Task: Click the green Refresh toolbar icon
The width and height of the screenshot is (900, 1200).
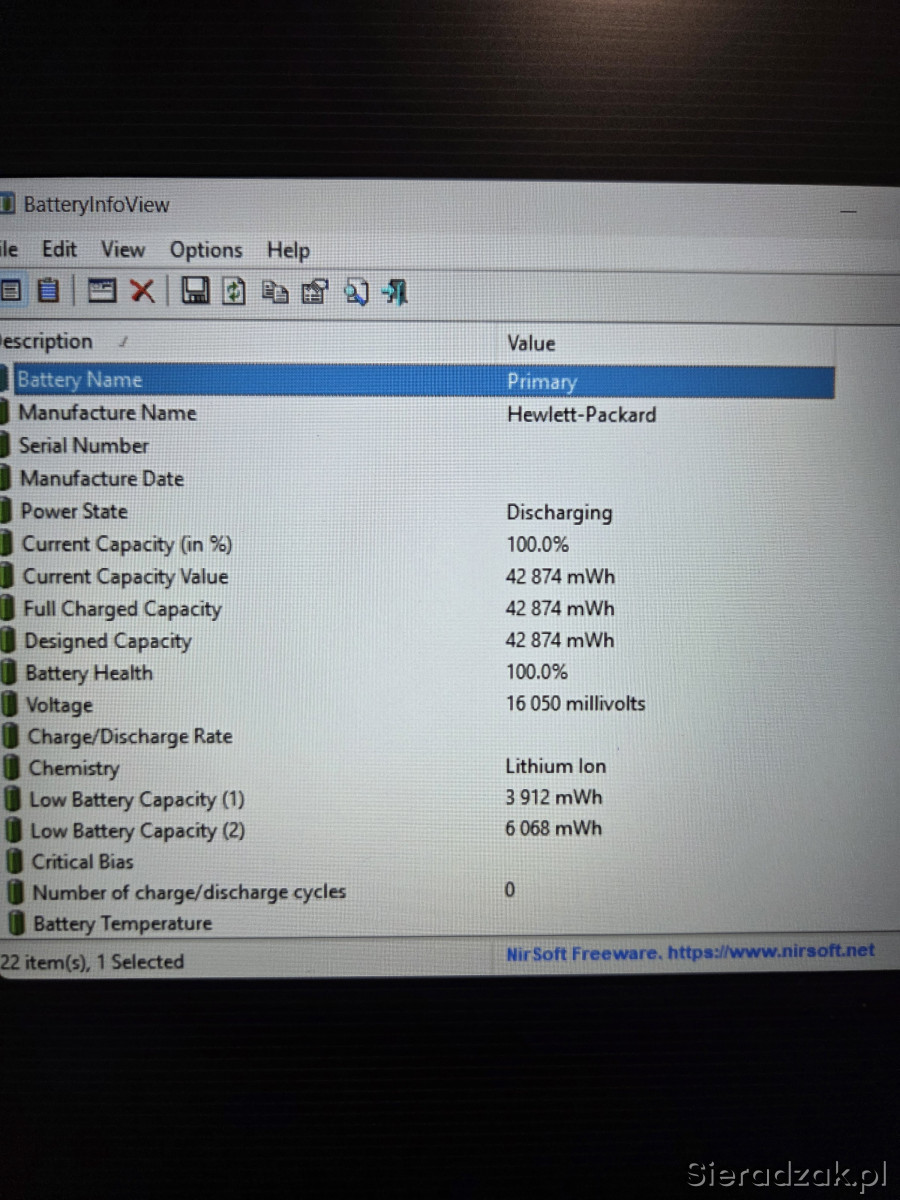Action: (x=234, y=291)
